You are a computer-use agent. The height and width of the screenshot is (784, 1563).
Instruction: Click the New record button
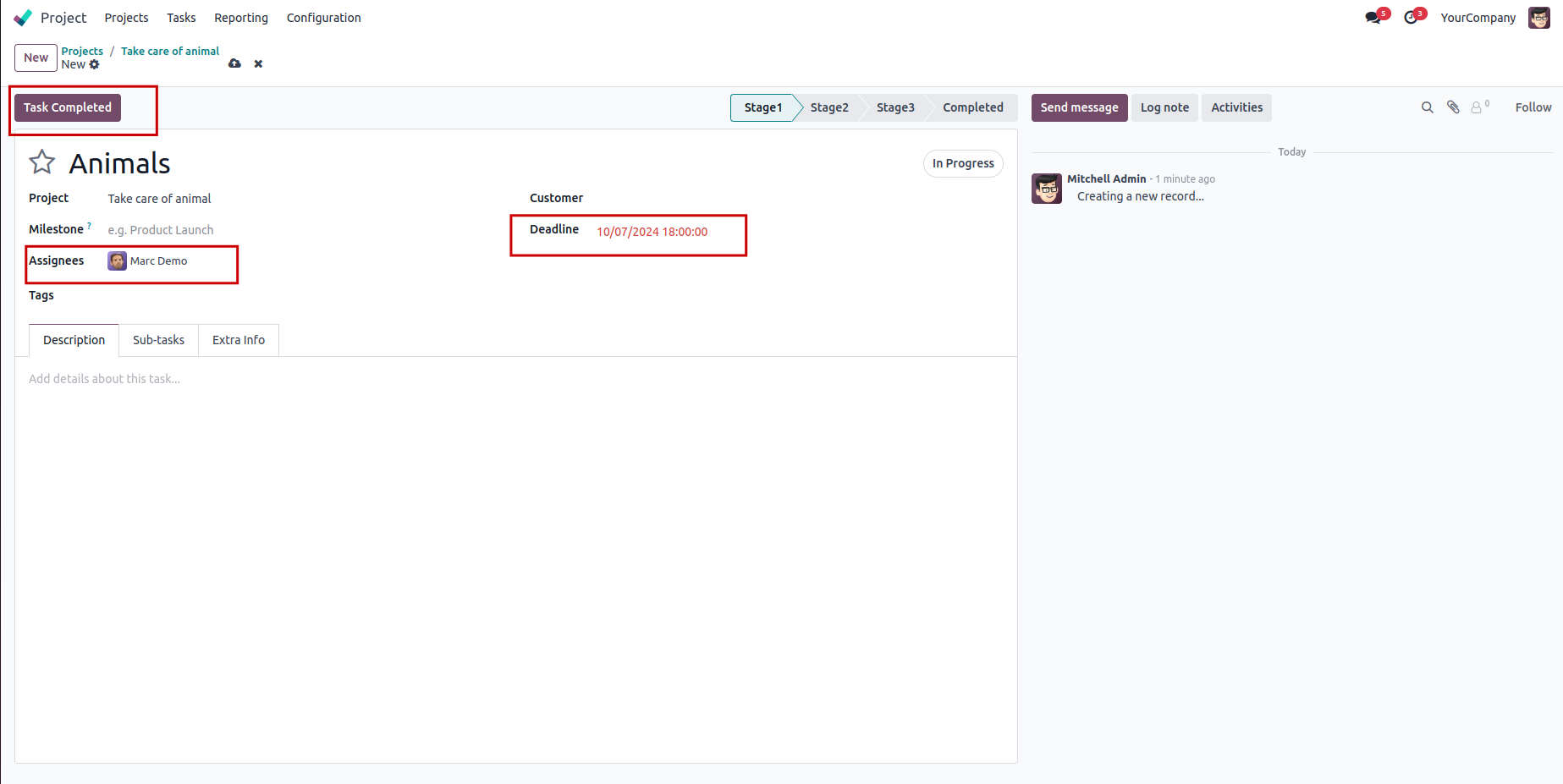tap(36, 58)
